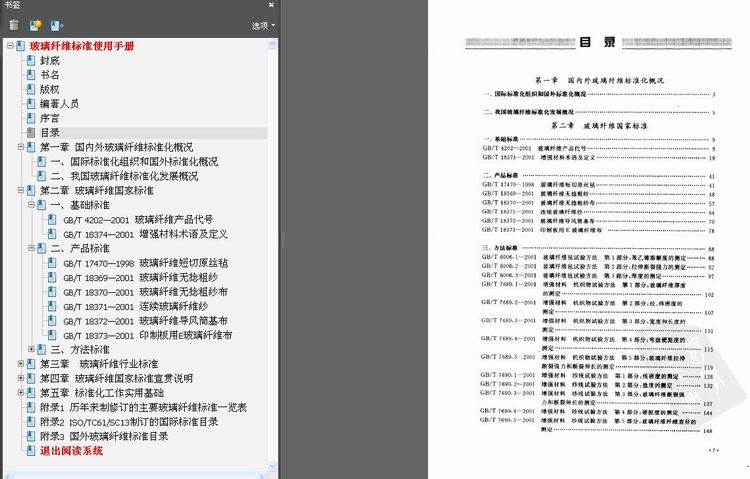
Task: Click bookmark icon beside GB/T 17470—1998
Action: (52, 263)
